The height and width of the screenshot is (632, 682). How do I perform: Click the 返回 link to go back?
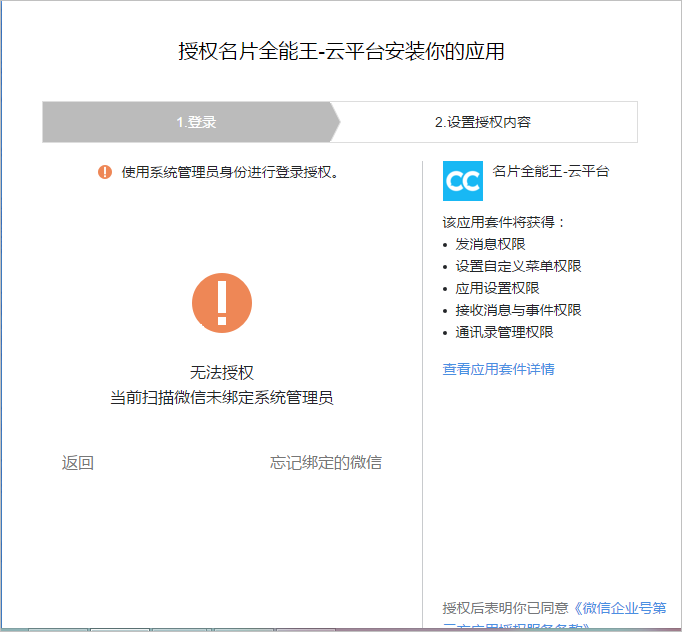(x=78, y=462)
